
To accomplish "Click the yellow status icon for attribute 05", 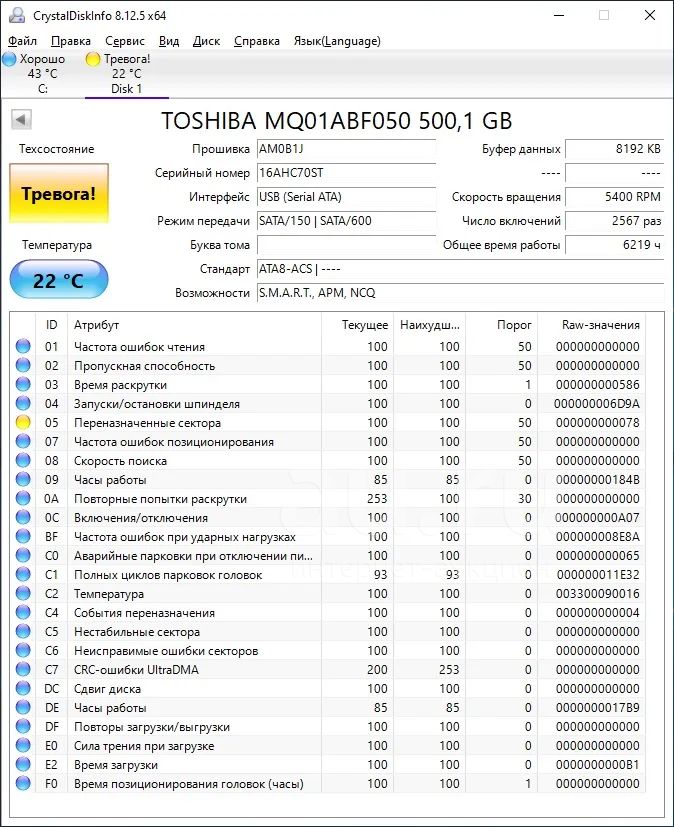I will [x=23, y=422].
